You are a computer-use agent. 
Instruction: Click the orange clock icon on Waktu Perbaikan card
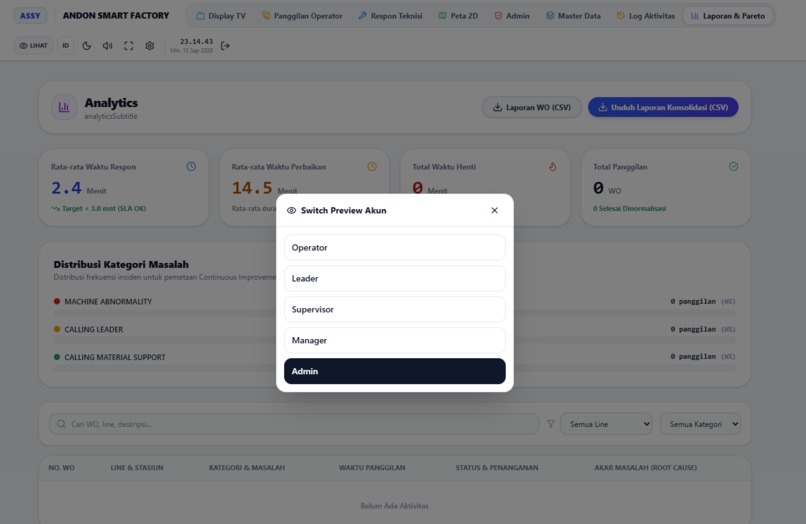point(372,167)
